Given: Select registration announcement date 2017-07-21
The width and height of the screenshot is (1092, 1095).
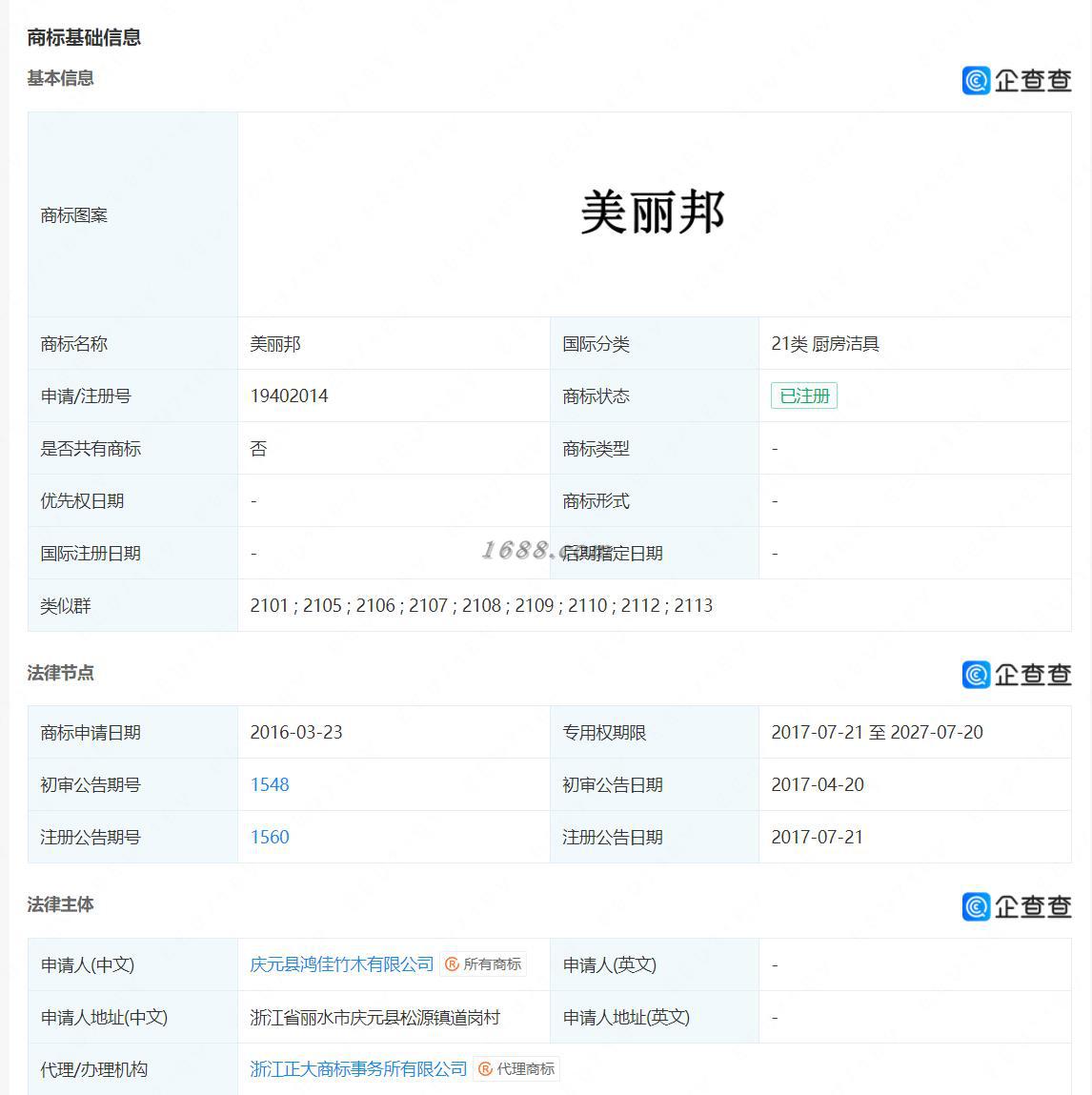Looking at the screenshot, I should point(818,838).
